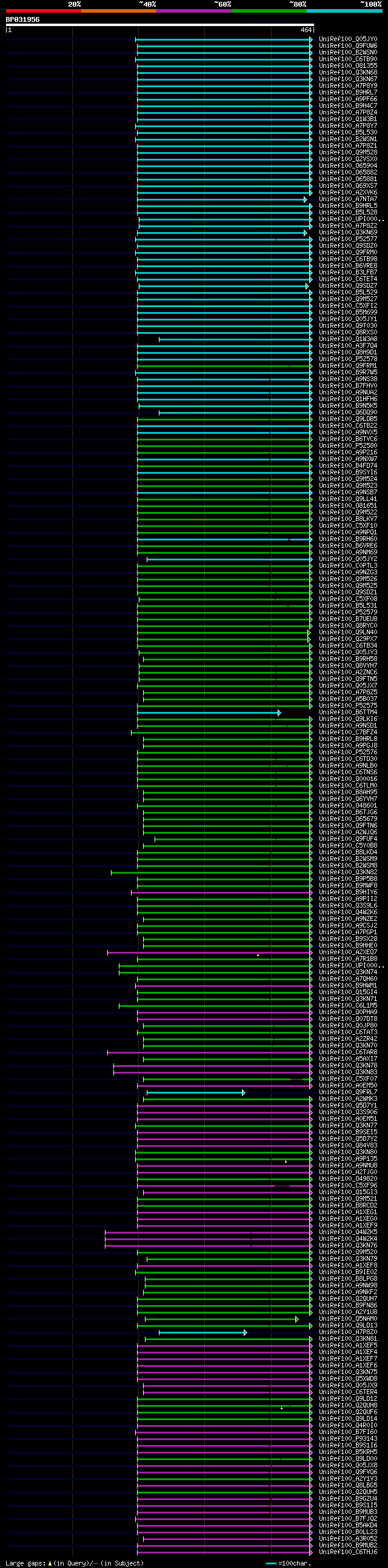This screenshot has height=1568, width=388.
Task: Select the UniRef100_Q0JP80 entry
Action: click(348, 1026)
